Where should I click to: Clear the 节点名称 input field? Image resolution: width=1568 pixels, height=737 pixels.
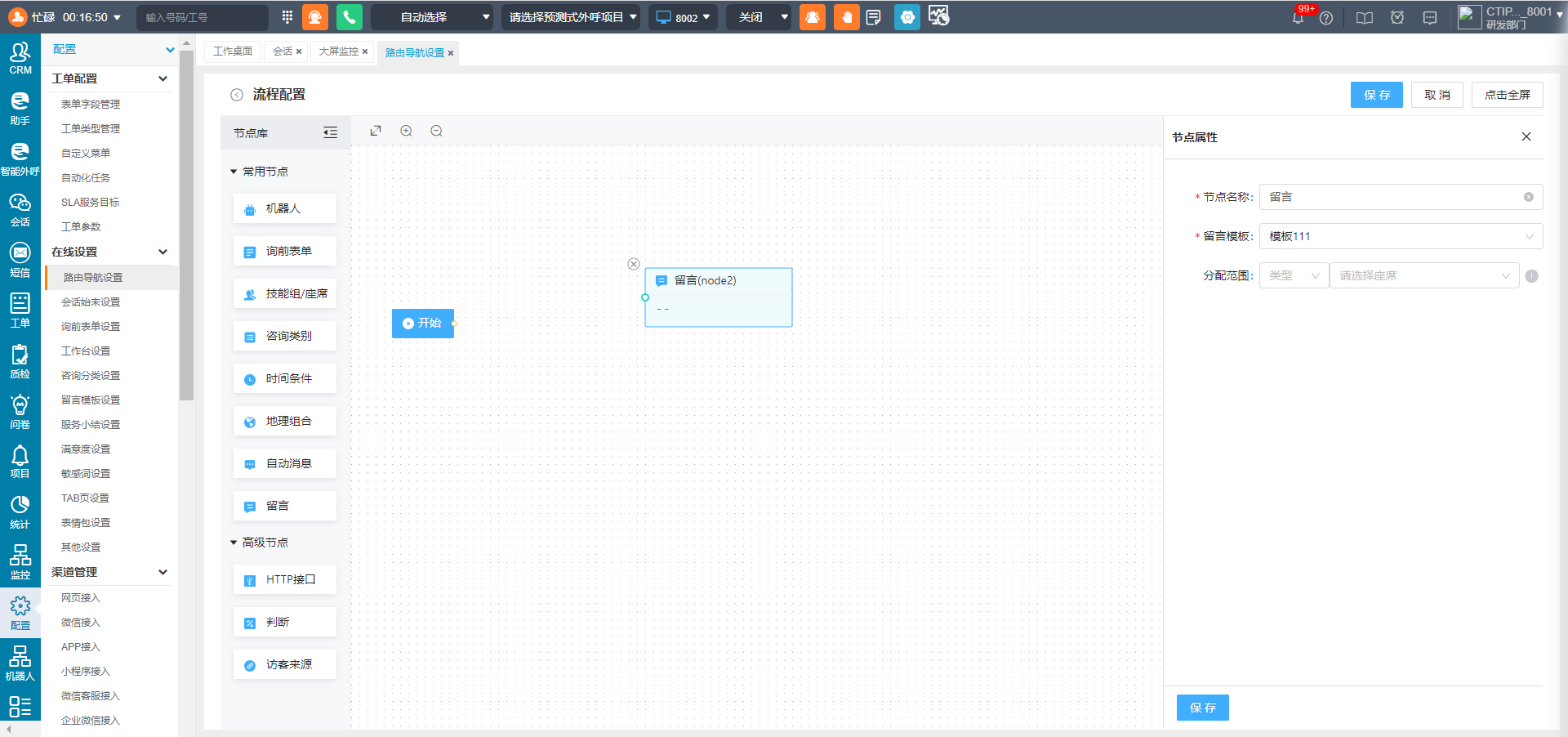[x=1528, y=197]
